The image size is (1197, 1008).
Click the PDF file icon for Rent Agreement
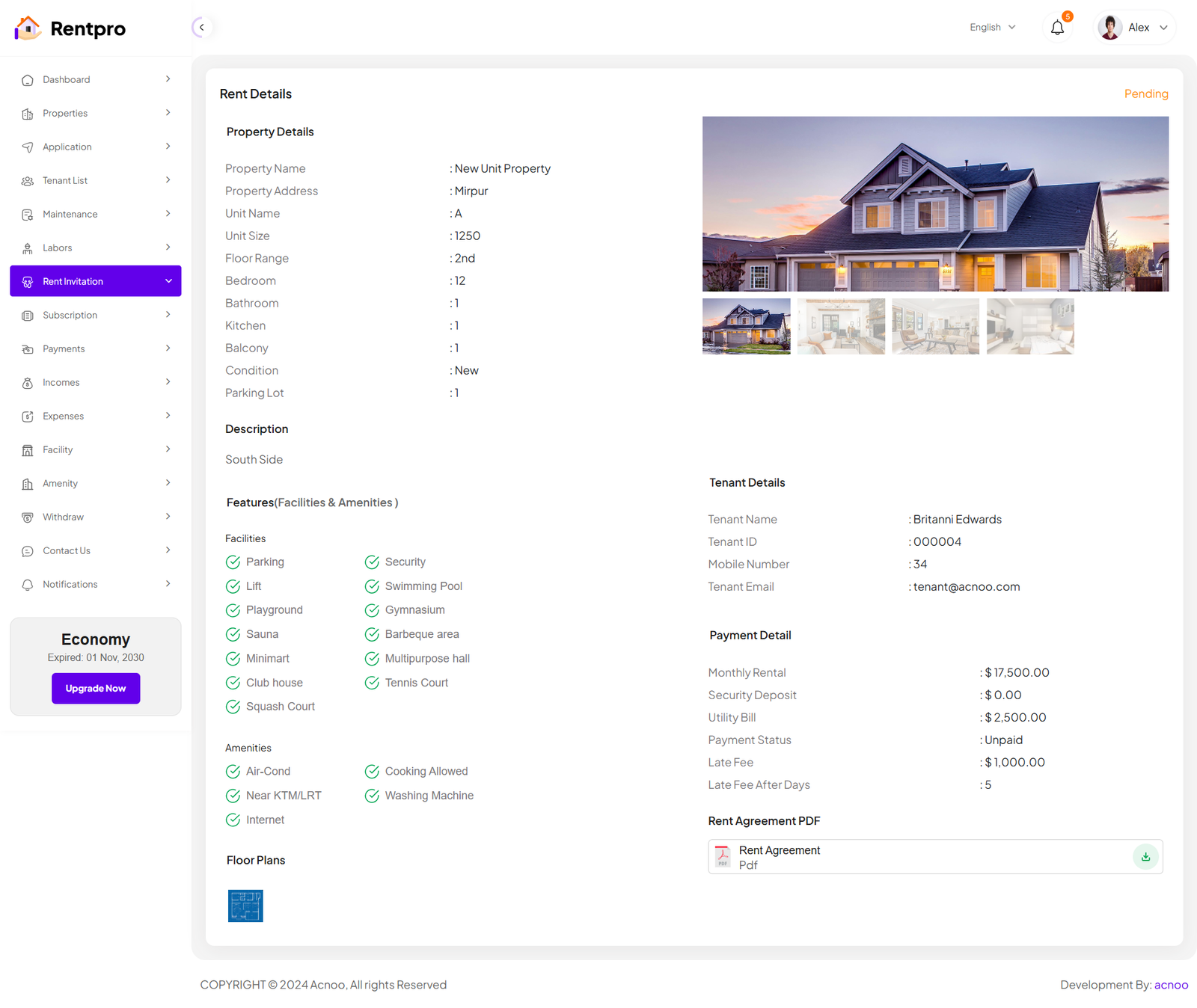pos(723,857)
